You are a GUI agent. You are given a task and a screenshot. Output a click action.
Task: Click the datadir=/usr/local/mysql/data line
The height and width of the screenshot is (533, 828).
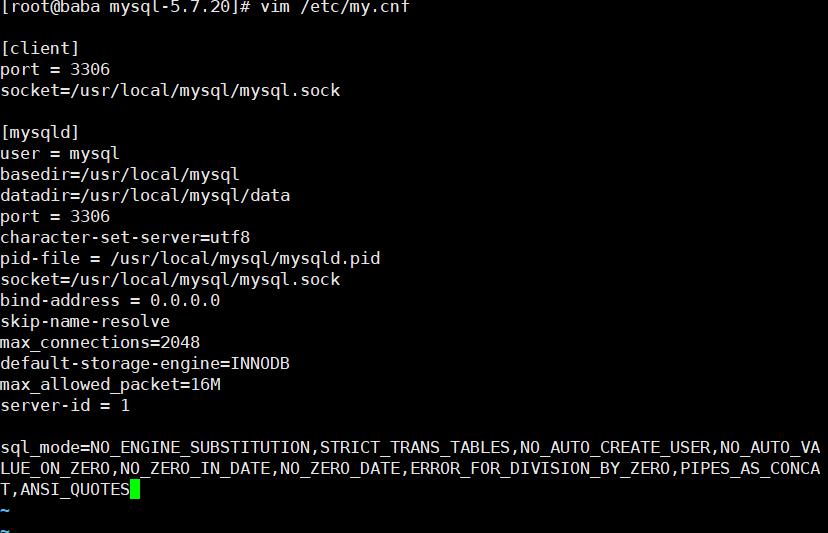(144, 195)
